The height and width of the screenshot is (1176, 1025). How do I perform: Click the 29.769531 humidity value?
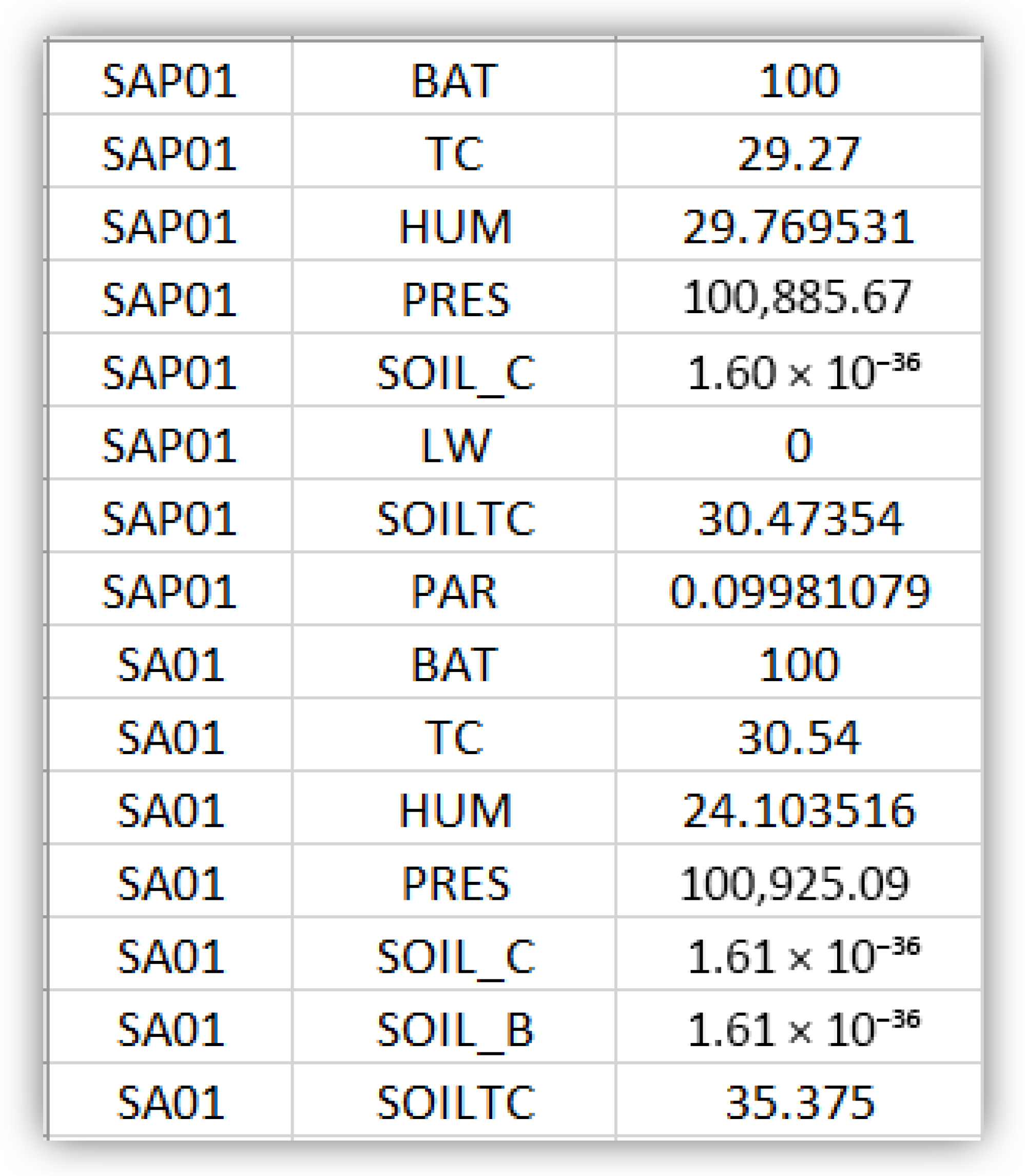[799, 226]
